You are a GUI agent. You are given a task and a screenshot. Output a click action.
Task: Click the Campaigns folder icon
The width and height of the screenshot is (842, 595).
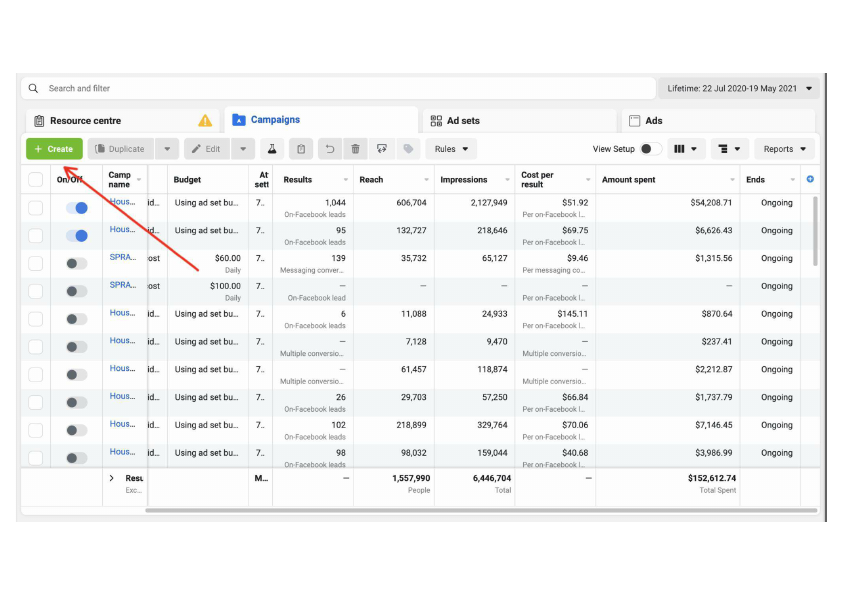(x=238, y=120)
